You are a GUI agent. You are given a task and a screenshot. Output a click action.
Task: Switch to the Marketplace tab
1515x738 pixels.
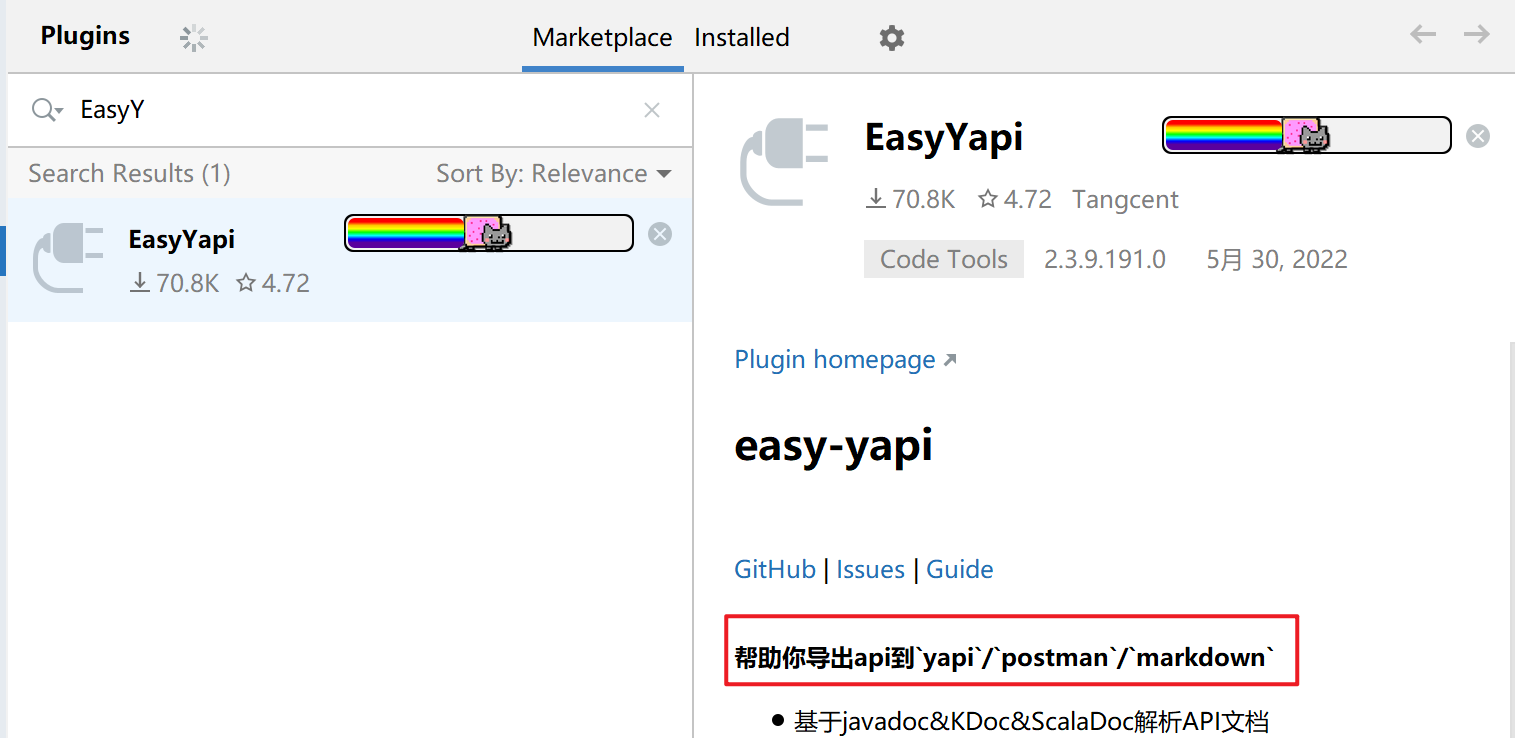[x=602, y=38]
